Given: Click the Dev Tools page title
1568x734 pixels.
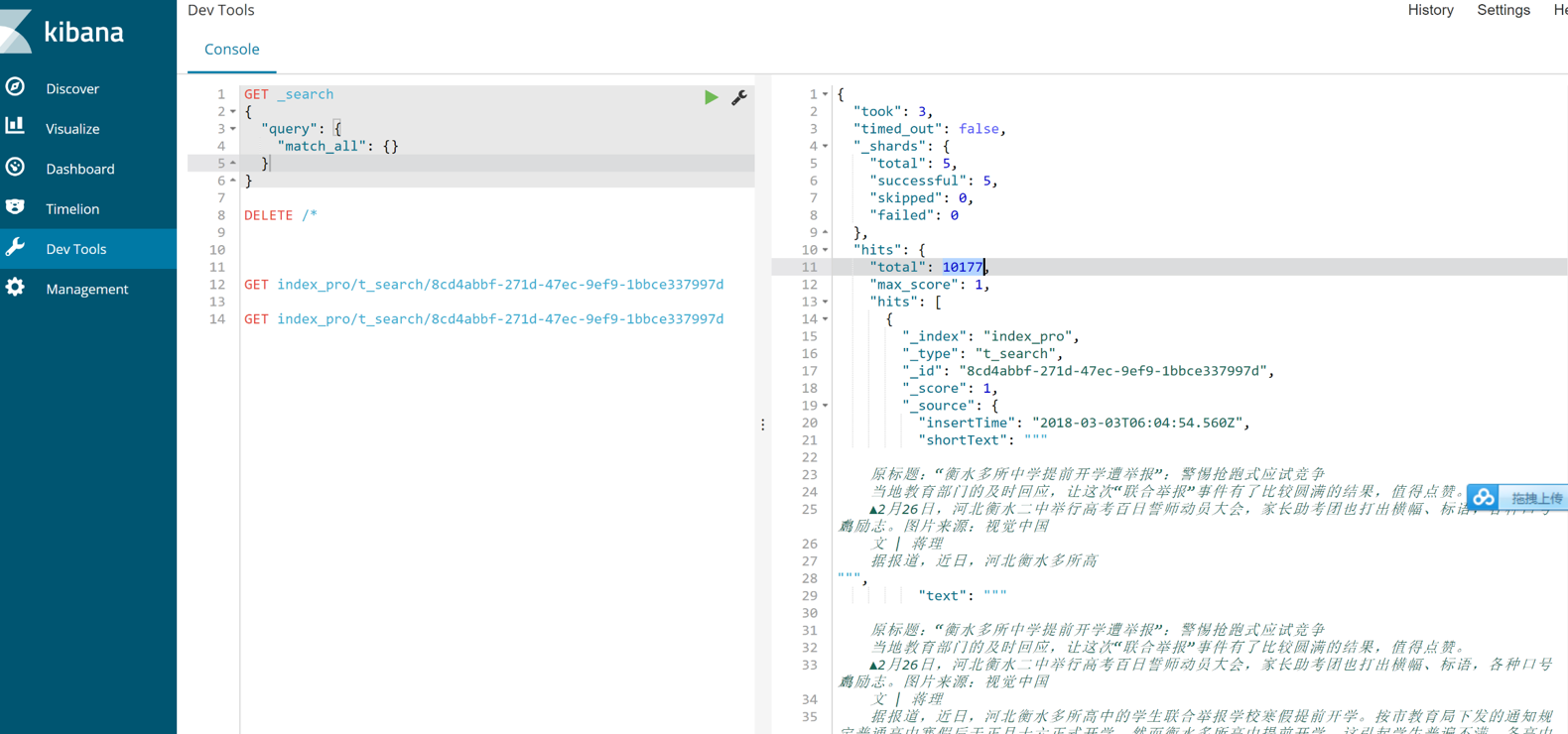Looking at the screenshot, I should pyautogui.click(x=221, y=10).
